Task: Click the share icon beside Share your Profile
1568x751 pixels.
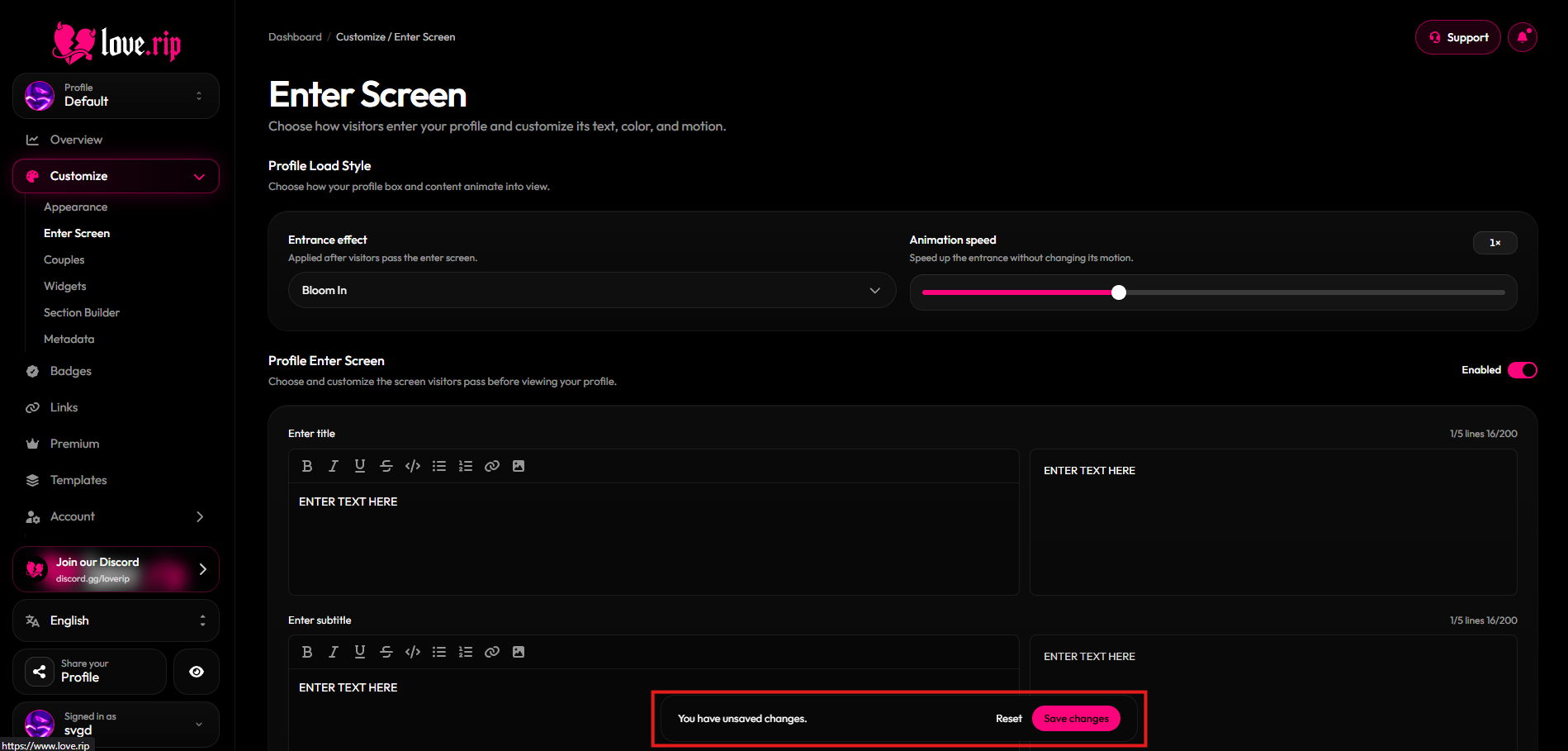Action: click(39, 672)
